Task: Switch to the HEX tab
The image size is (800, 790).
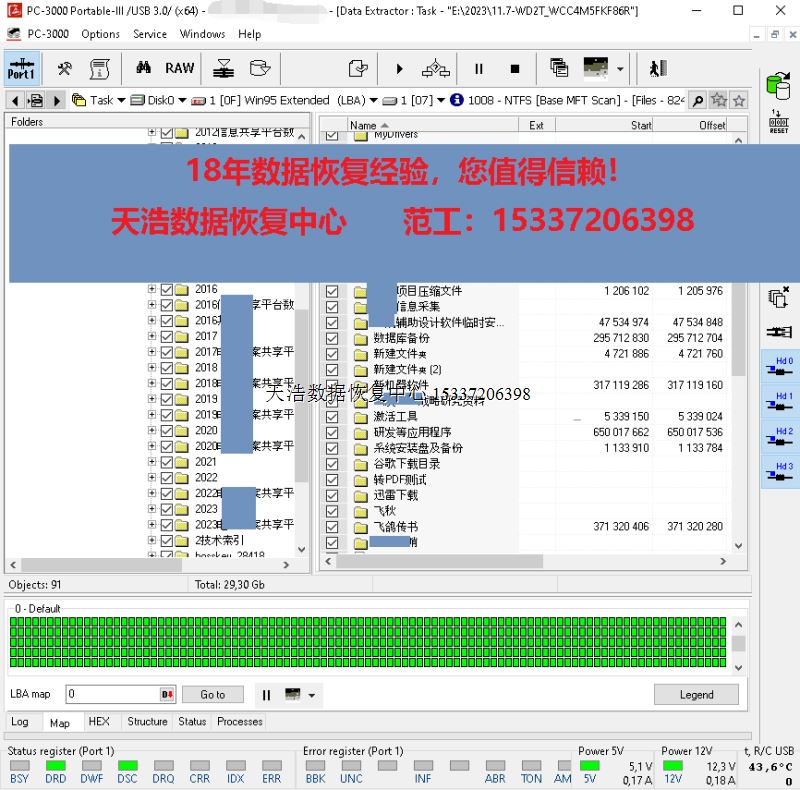Action: point(99,721)
